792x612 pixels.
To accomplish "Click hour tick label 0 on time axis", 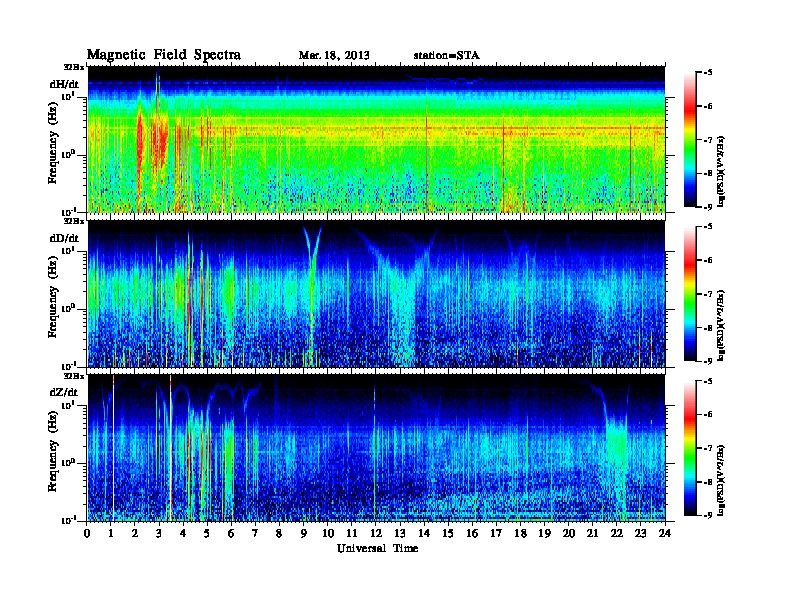I will [x=87, y=534].
